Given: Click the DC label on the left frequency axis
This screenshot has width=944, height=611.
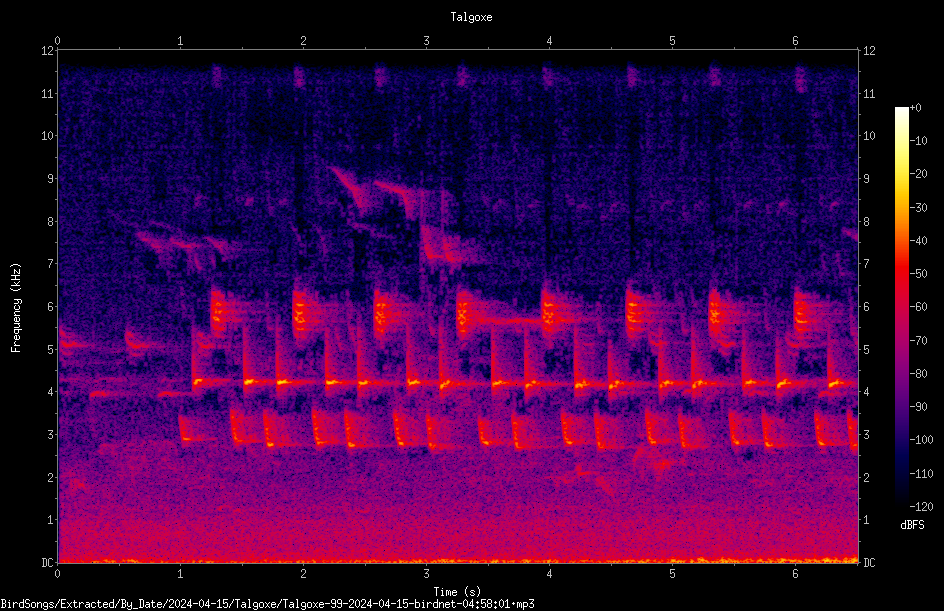Looking at the screenshot, I should (x=48, y=562).
